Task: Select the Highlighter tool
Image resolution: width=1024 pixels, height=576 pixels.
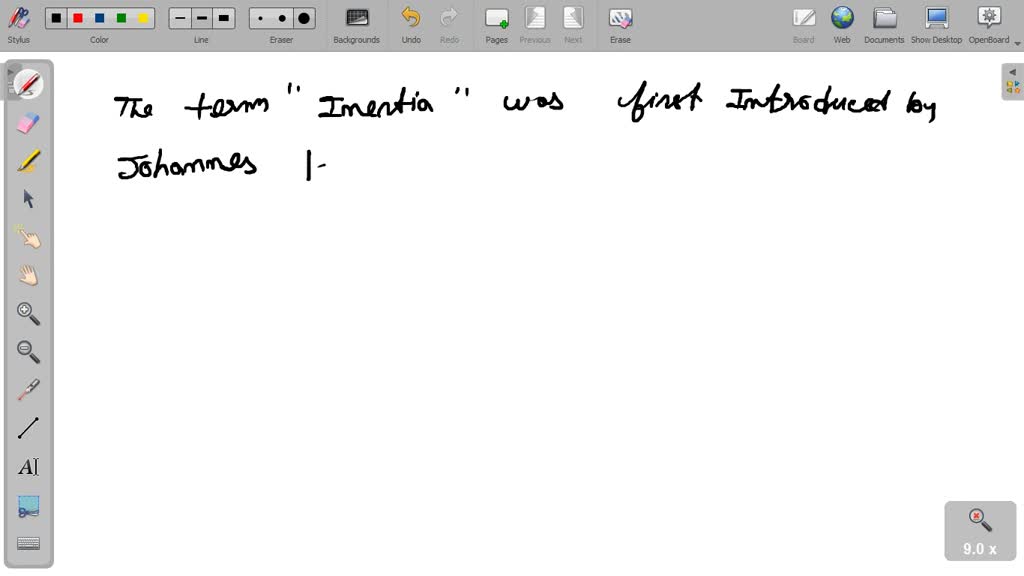Action: [27, 159]
